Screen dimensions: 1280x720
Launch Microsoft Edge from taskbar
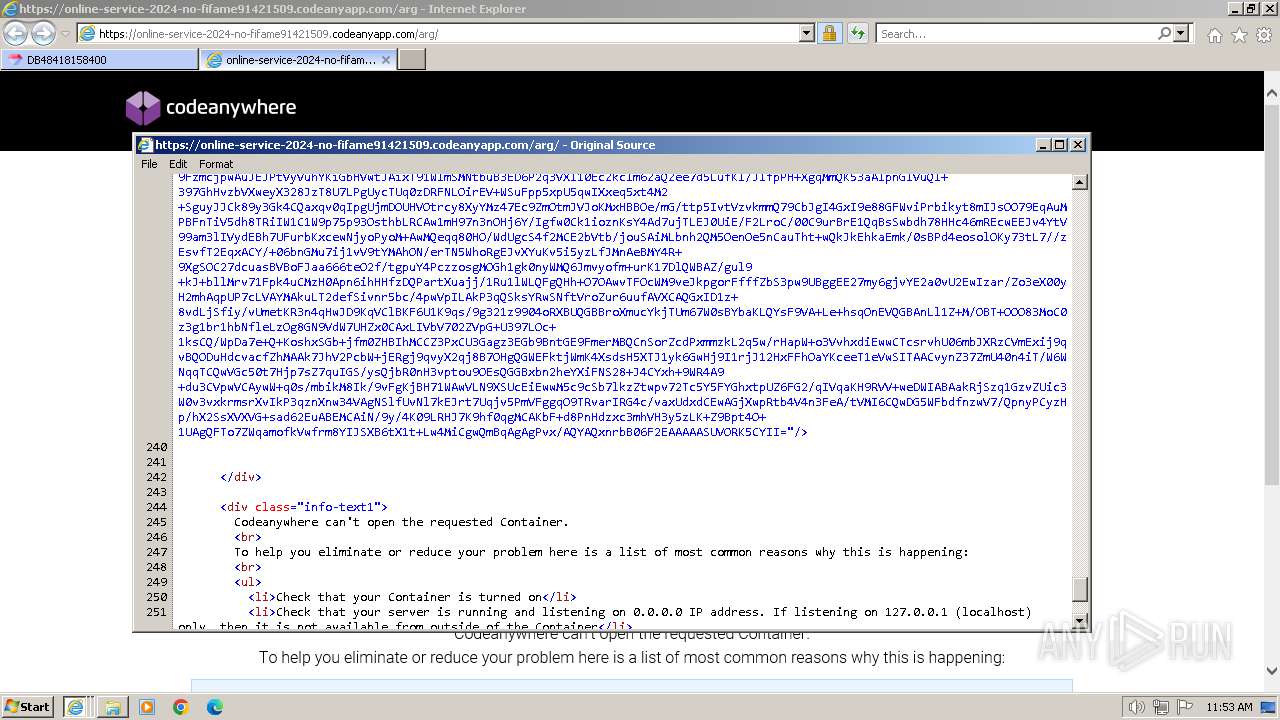(215, 706)
